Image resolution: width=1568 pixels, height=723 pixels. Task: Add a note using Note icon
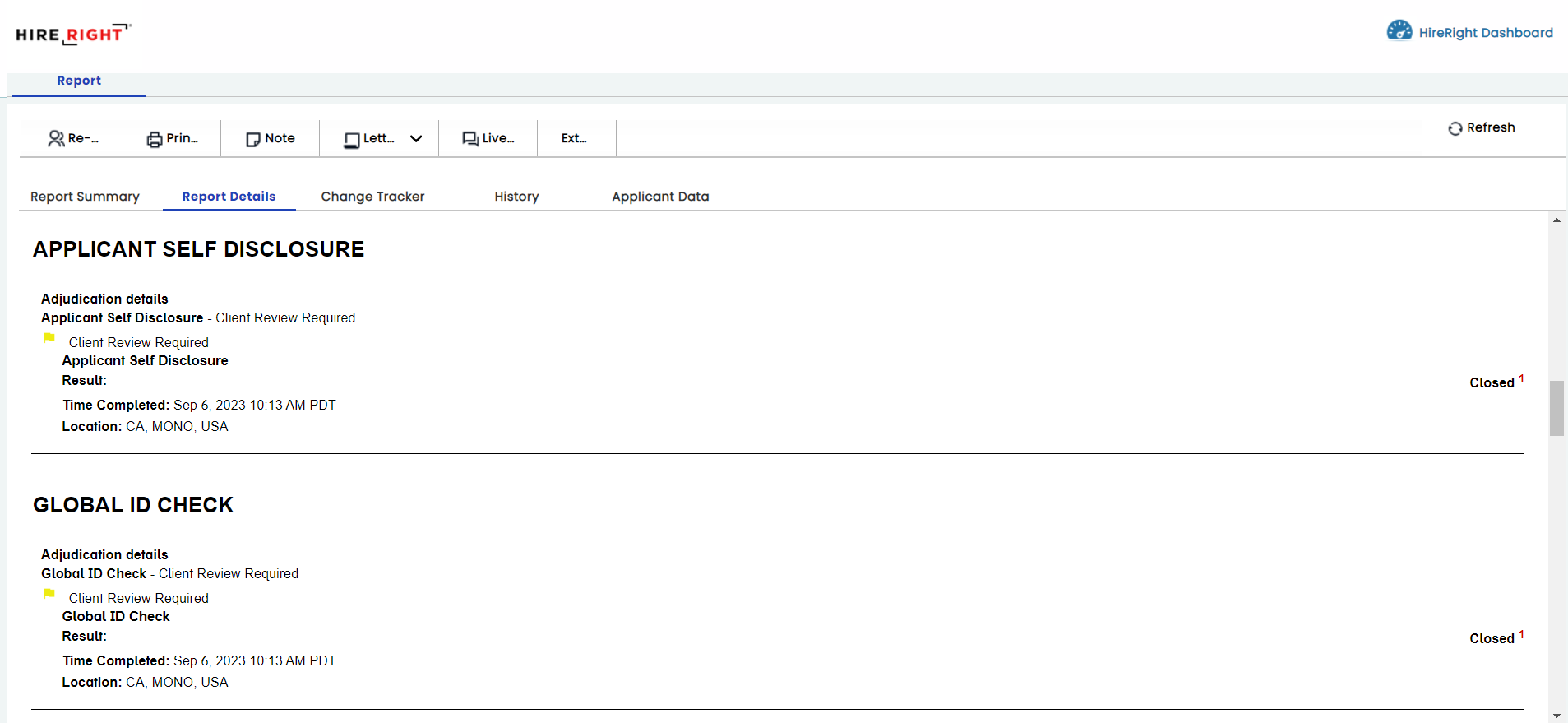pyautogui.click(x=253, y=139)
